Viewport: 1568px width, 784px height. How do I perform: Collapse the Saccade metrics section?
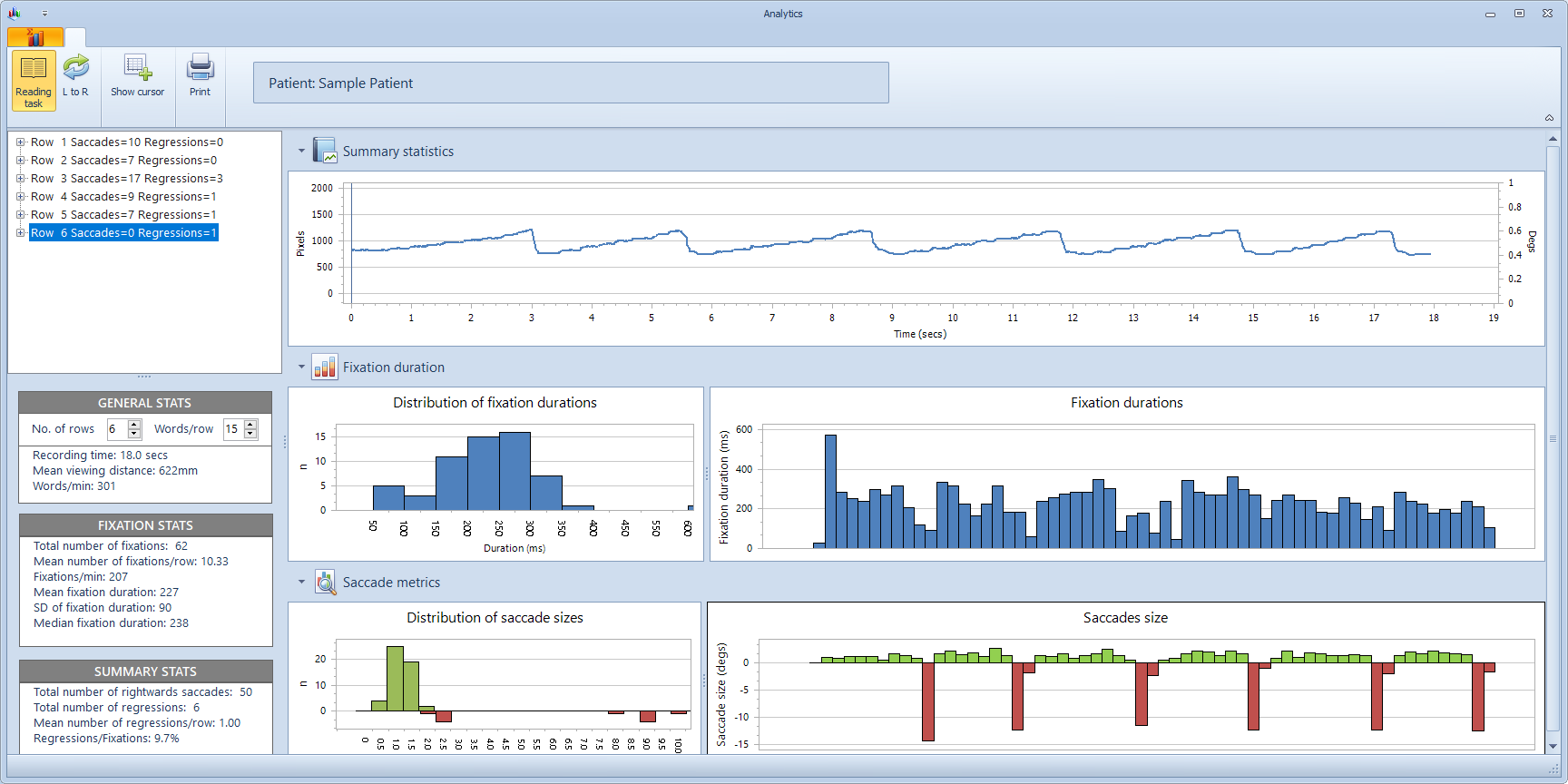click(302, 582)
